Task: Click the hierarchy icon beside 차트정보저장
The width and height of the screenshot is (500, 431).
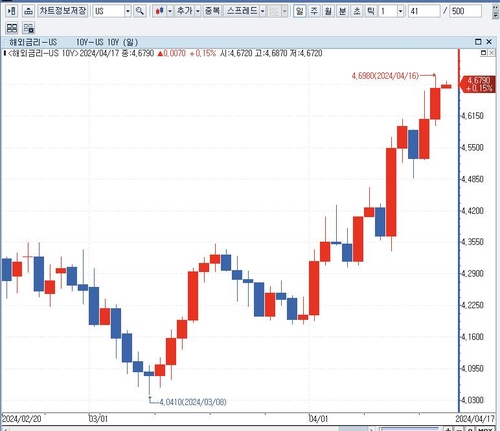Action: [x=28, y=11]
